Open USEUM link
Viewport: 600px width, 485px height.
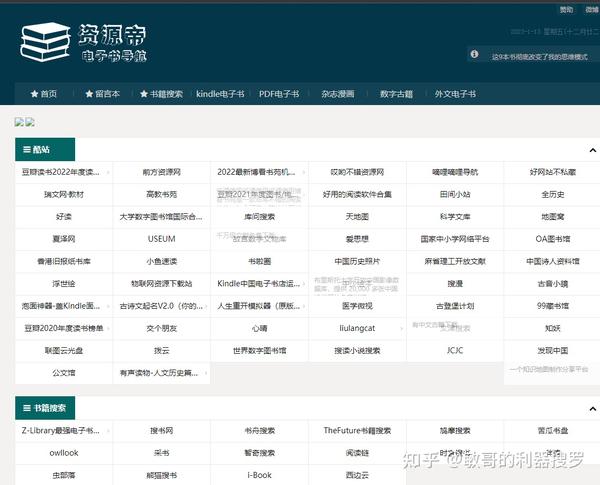point(161,239)
